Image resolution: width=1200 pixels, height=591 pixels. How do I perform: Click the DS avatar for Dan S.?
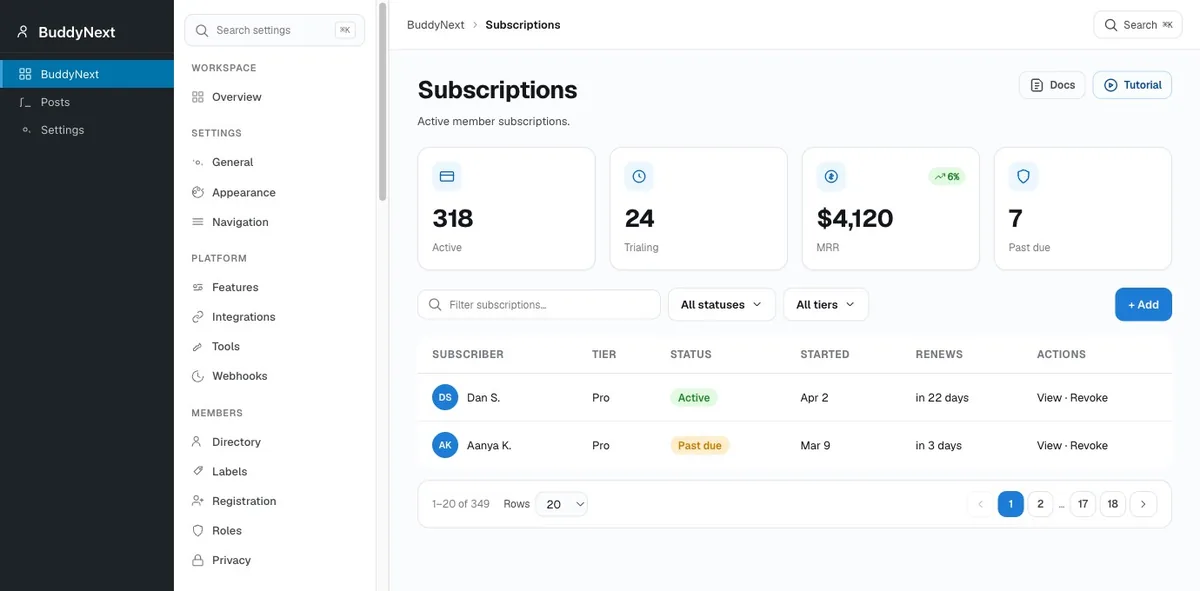pyautogui.click(x=445, y=397)
